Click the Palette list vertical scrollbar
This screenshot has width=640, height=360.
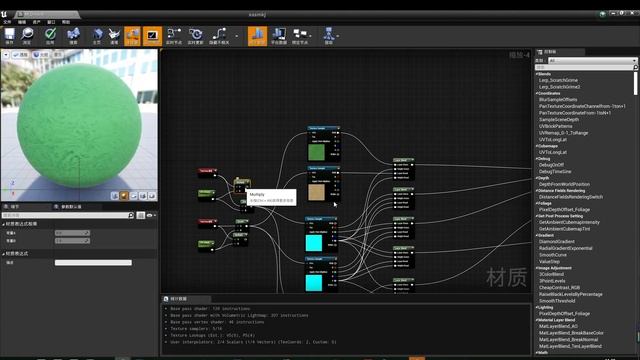point(636,84)
